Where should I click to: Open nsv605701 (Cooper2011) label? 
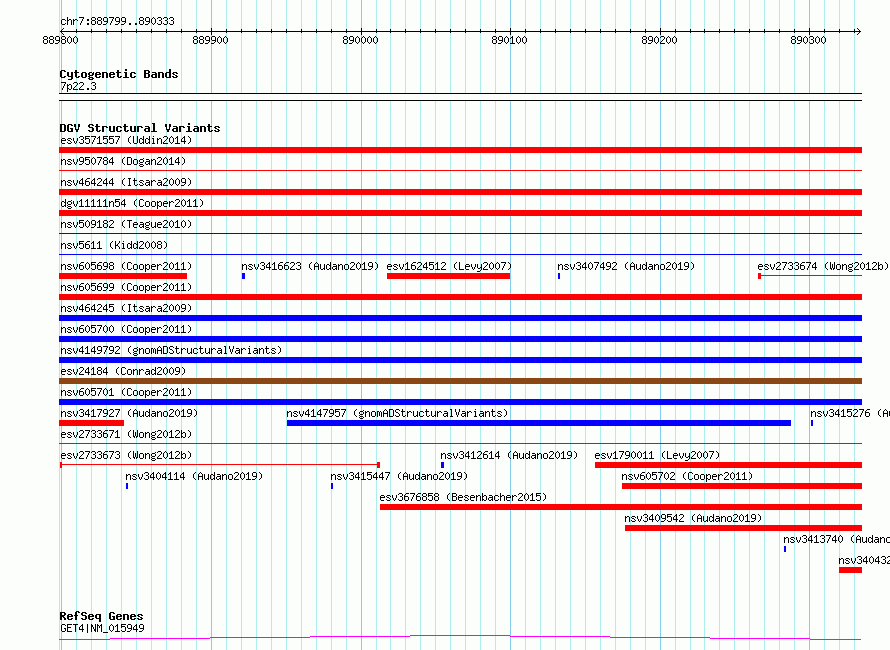[126, 392]
